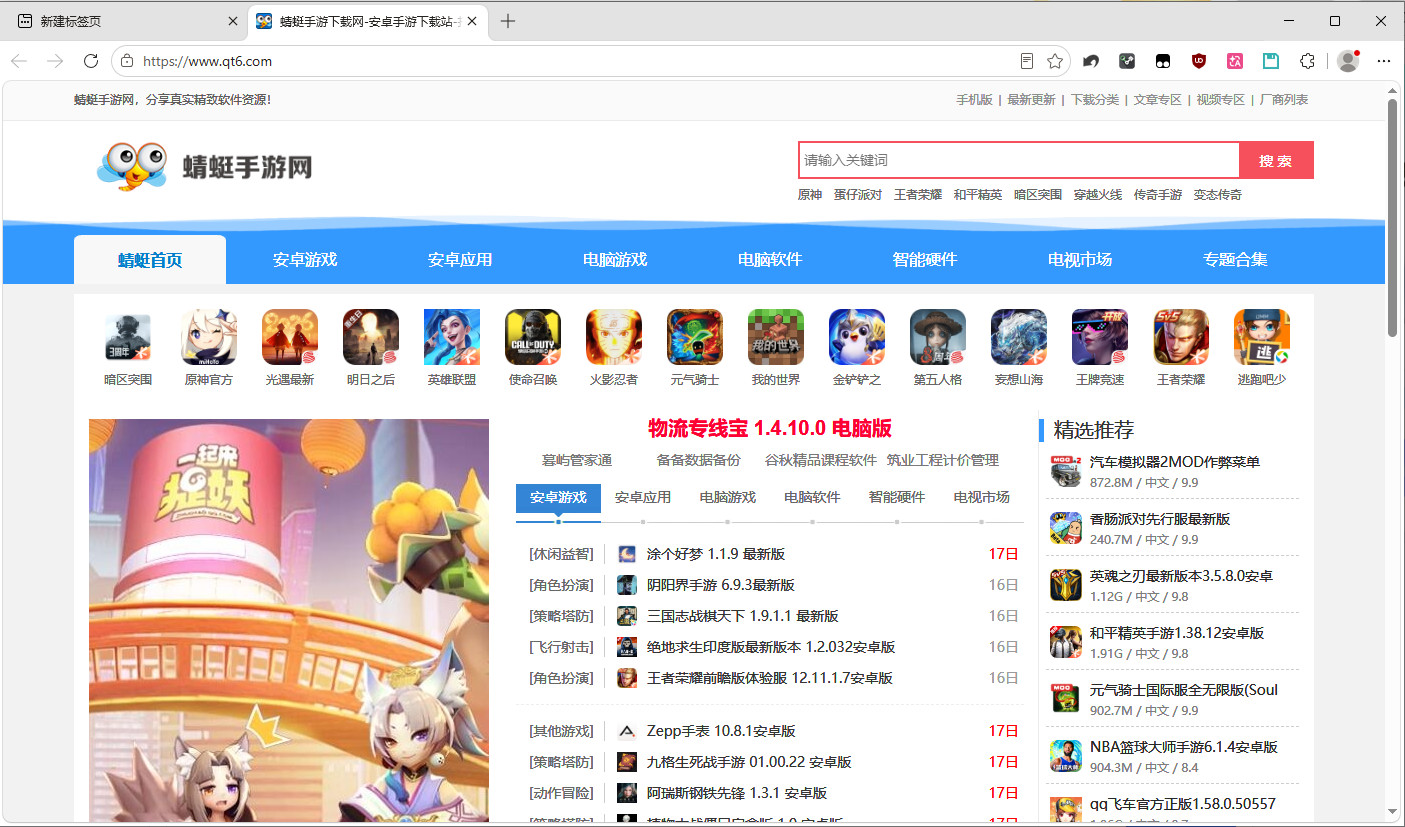
Task: Open the 物流专线宝 1.4.10.0 电脑版 link
Action: (x=770, y=428)
